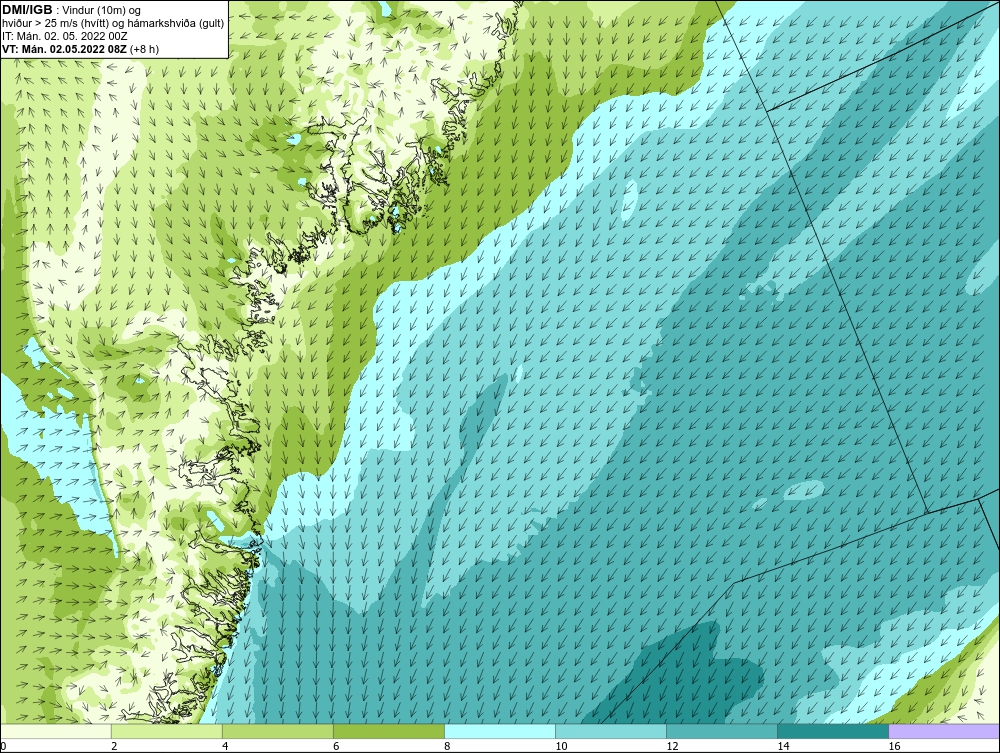
Task: Click the 12-14 m/s teal legend swatch
Action: pyautogui.click(x=722, y=731)
